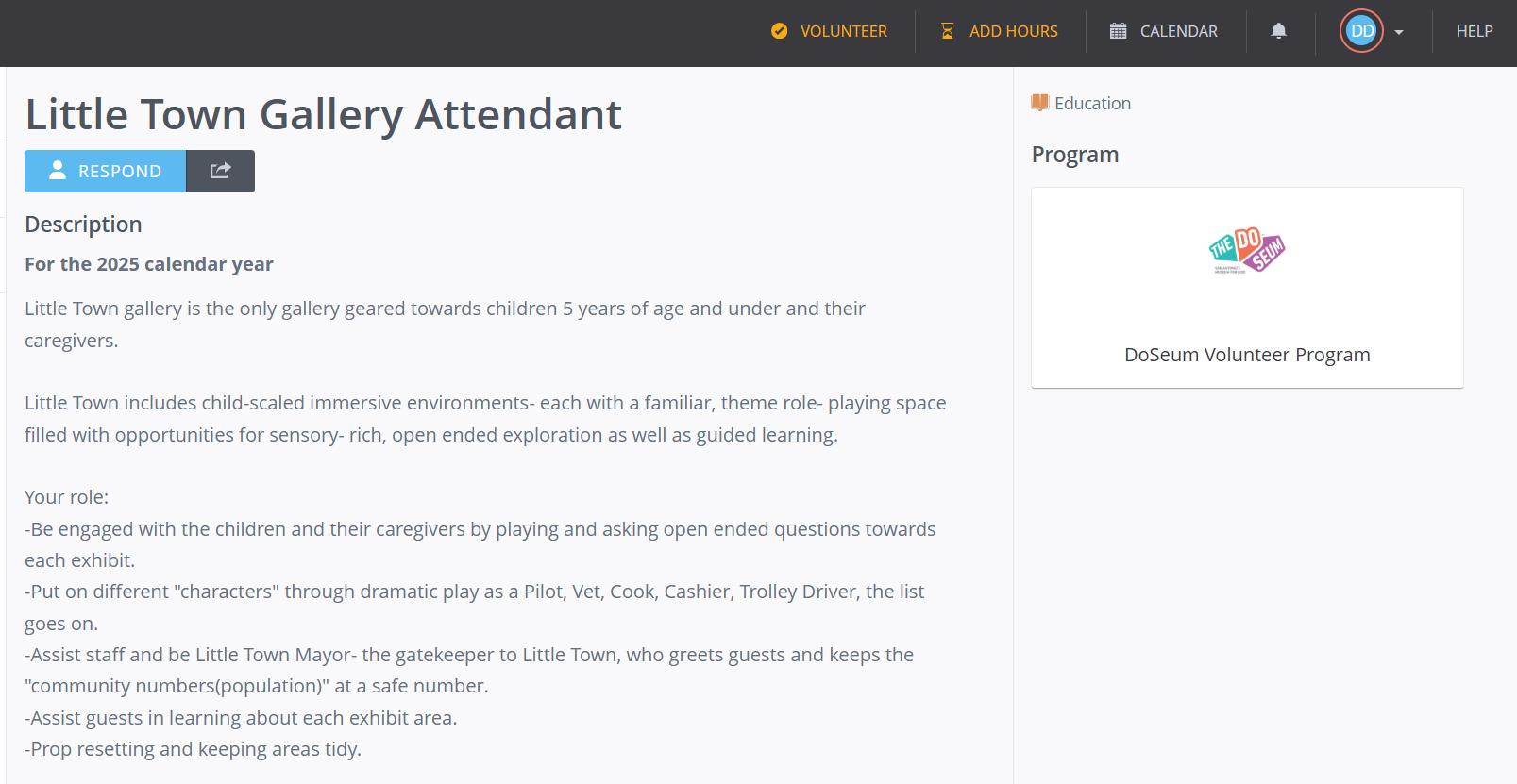
Task: Click the DD user avatar
Action: click(1361, 31)
